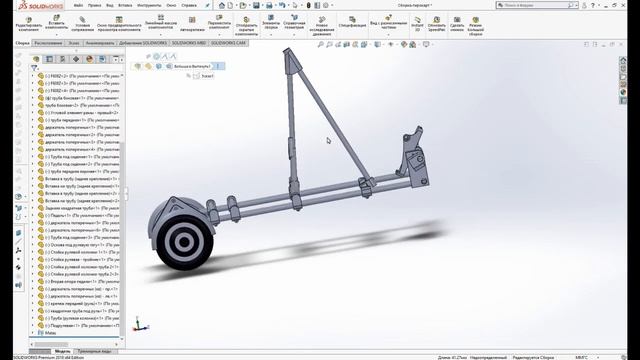Open Вставить компоненты dropdown arrow
640x360 pixels.
(56, 34)
